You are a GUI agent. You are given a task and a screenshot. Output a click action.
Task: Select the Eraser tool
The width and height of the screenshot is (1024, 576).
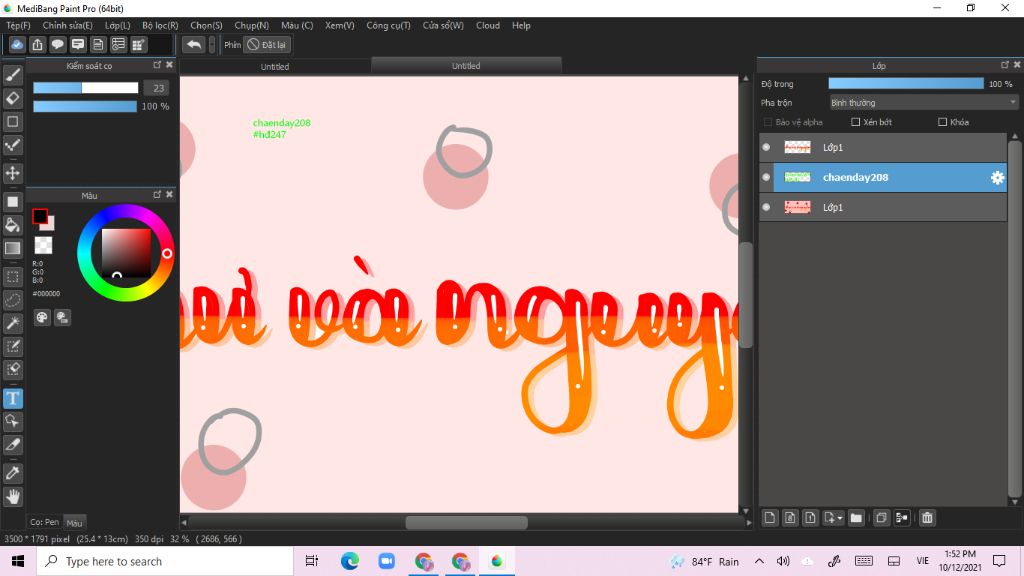(12, 98)
